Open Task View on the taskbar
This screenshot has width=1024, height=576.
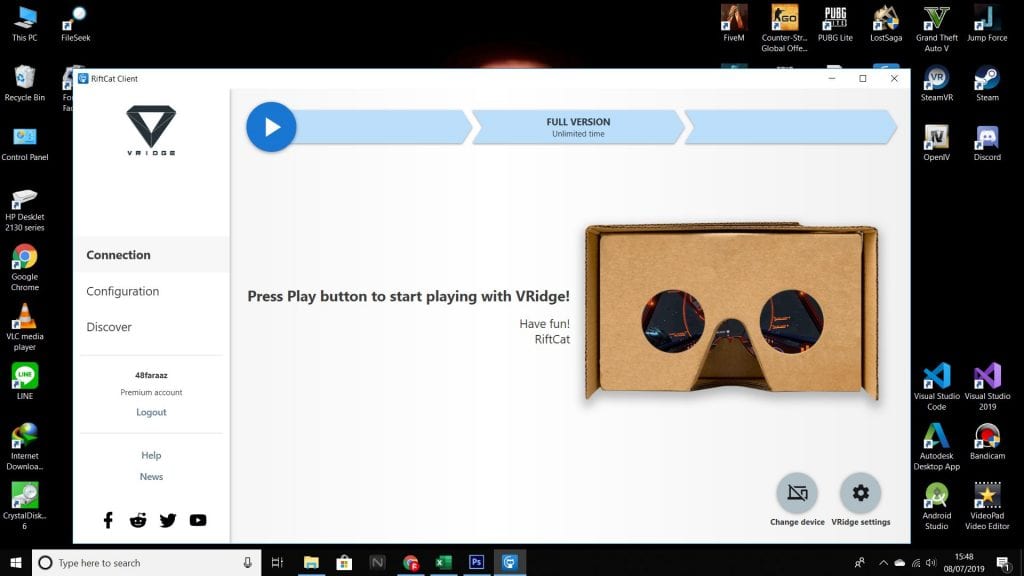[277, 562]
